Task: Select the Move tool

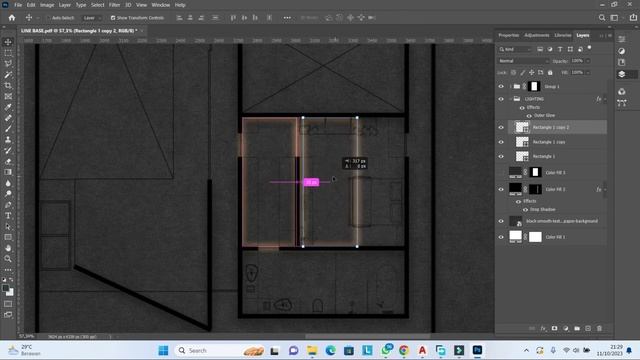Action: 8,42
